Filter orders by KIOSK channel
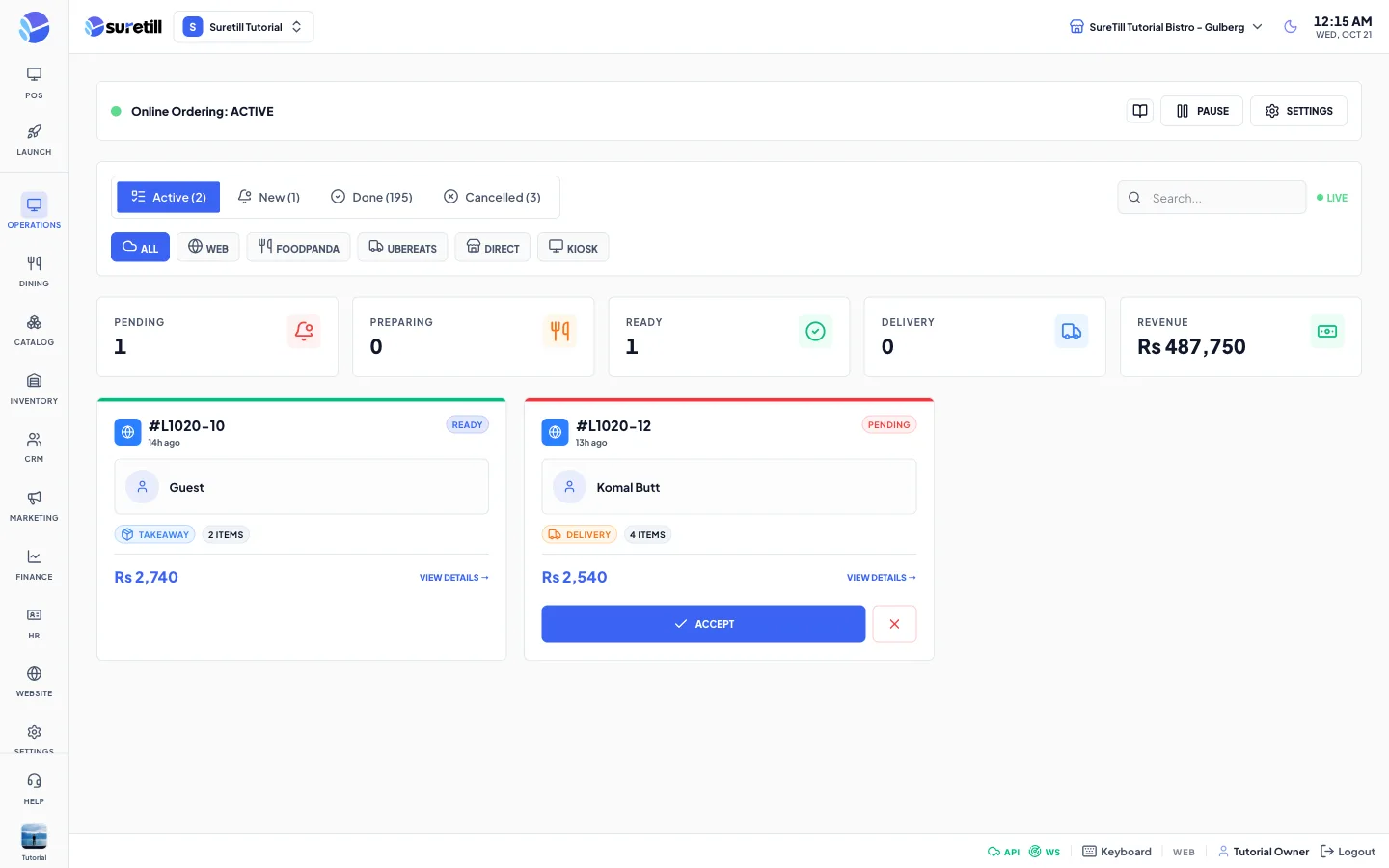1389x868 pixels. (x=573, y=247)
